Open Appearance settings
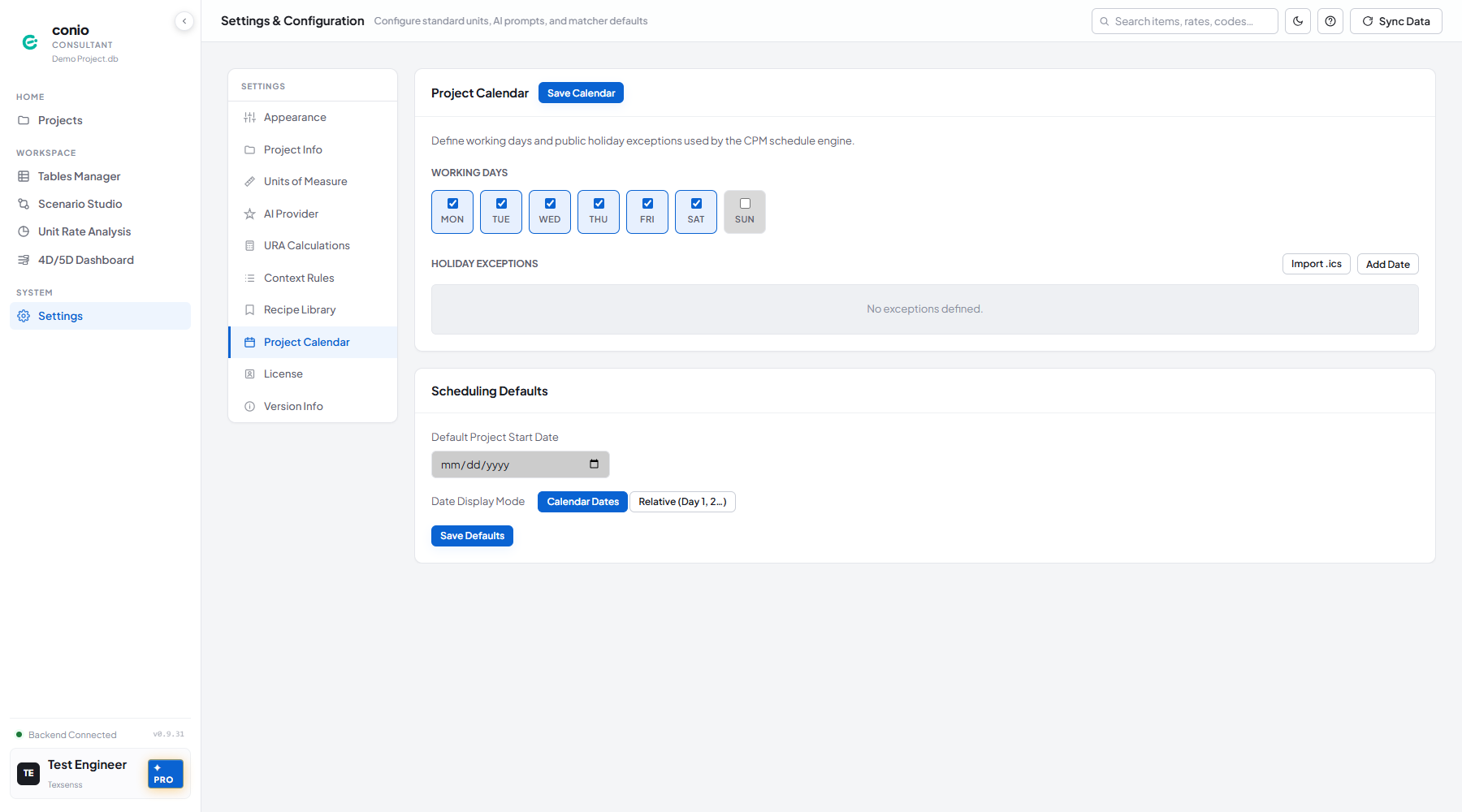 (313, 118)
